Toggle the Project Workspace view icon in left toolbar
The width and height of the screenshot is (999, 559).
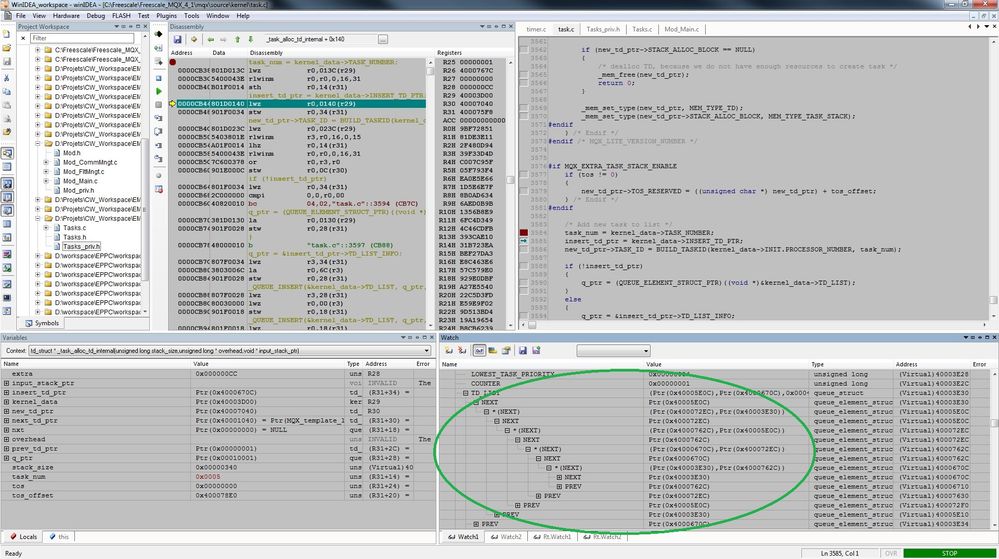click(7, 154)
